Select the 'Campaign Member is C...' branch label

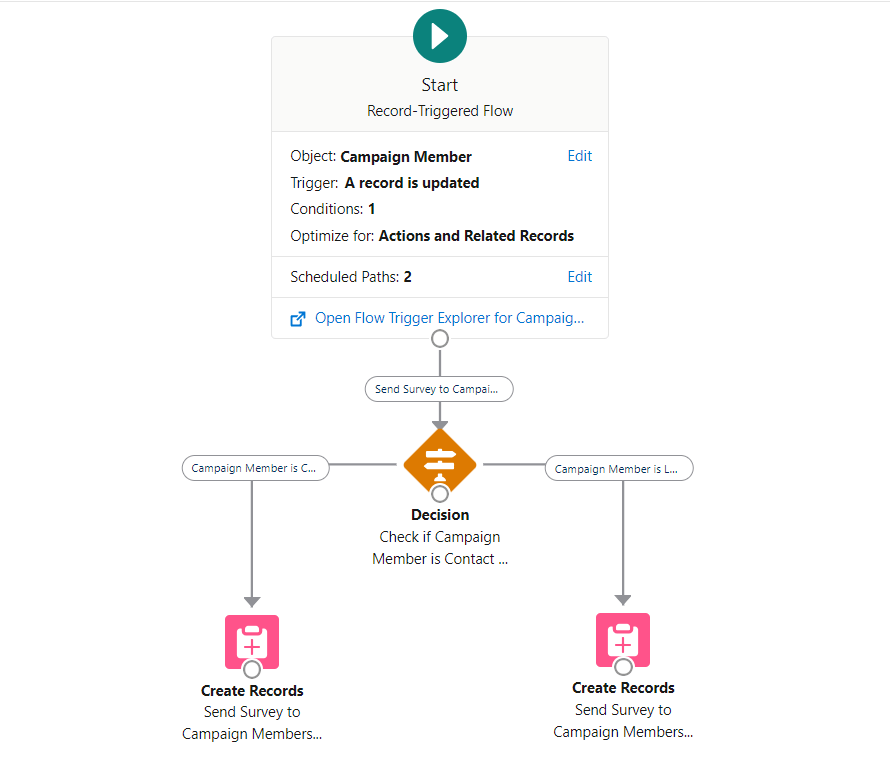coord(255,468)
